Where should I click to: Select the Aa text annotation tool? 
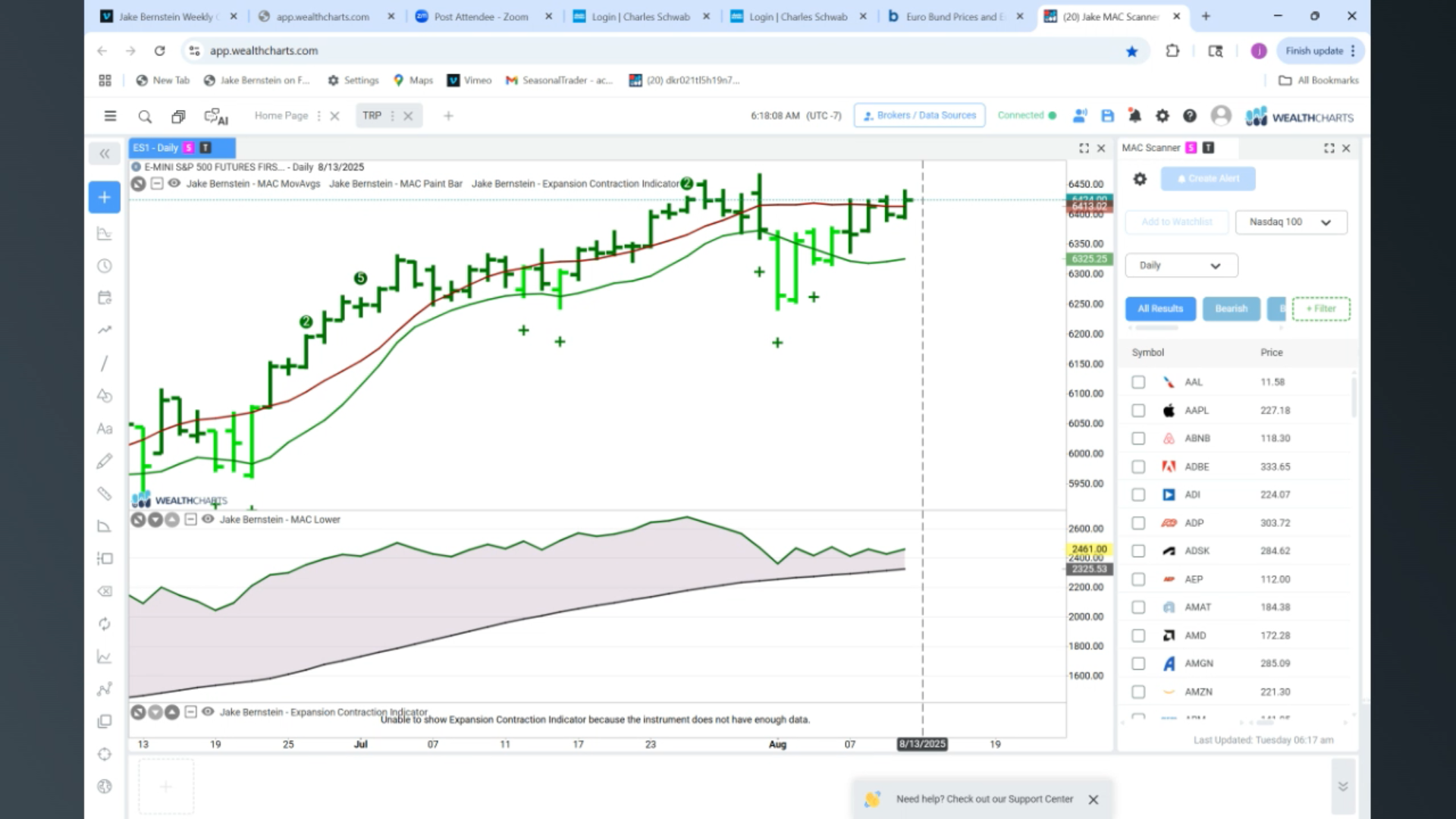105,428
